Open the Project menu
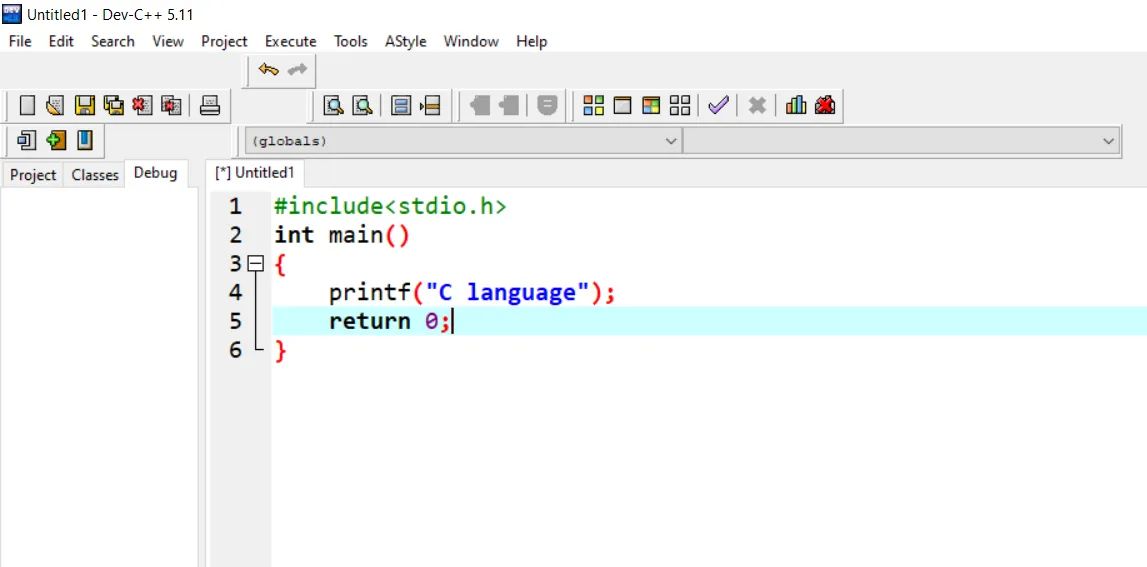 pos(224,42)
